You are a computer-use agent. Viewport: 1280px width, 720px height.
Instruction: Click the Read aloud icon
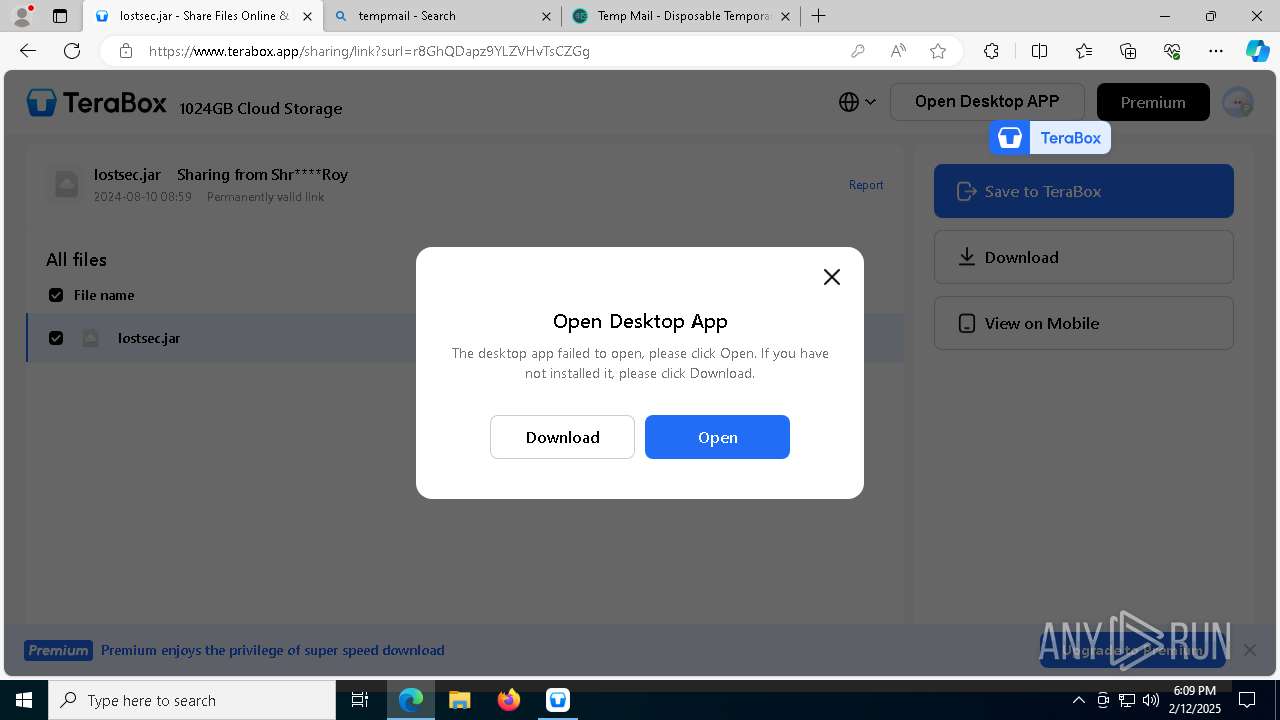[x=898, y=51]
